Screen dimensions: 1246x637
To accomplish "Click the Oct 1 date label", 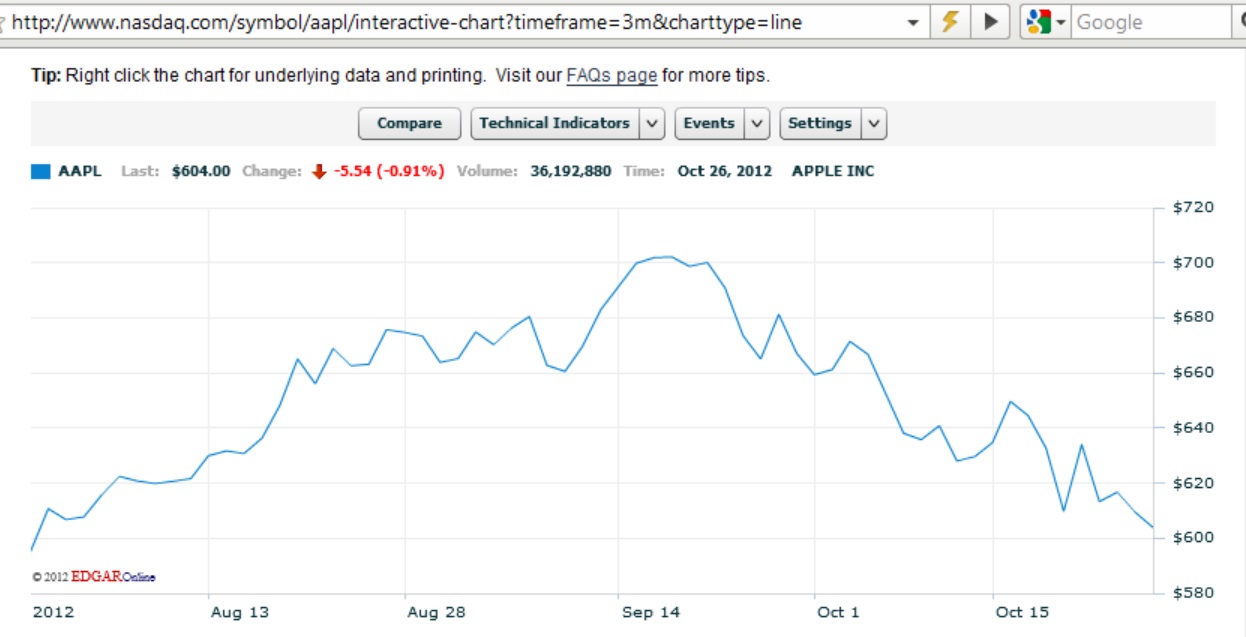I will point(838,612).
